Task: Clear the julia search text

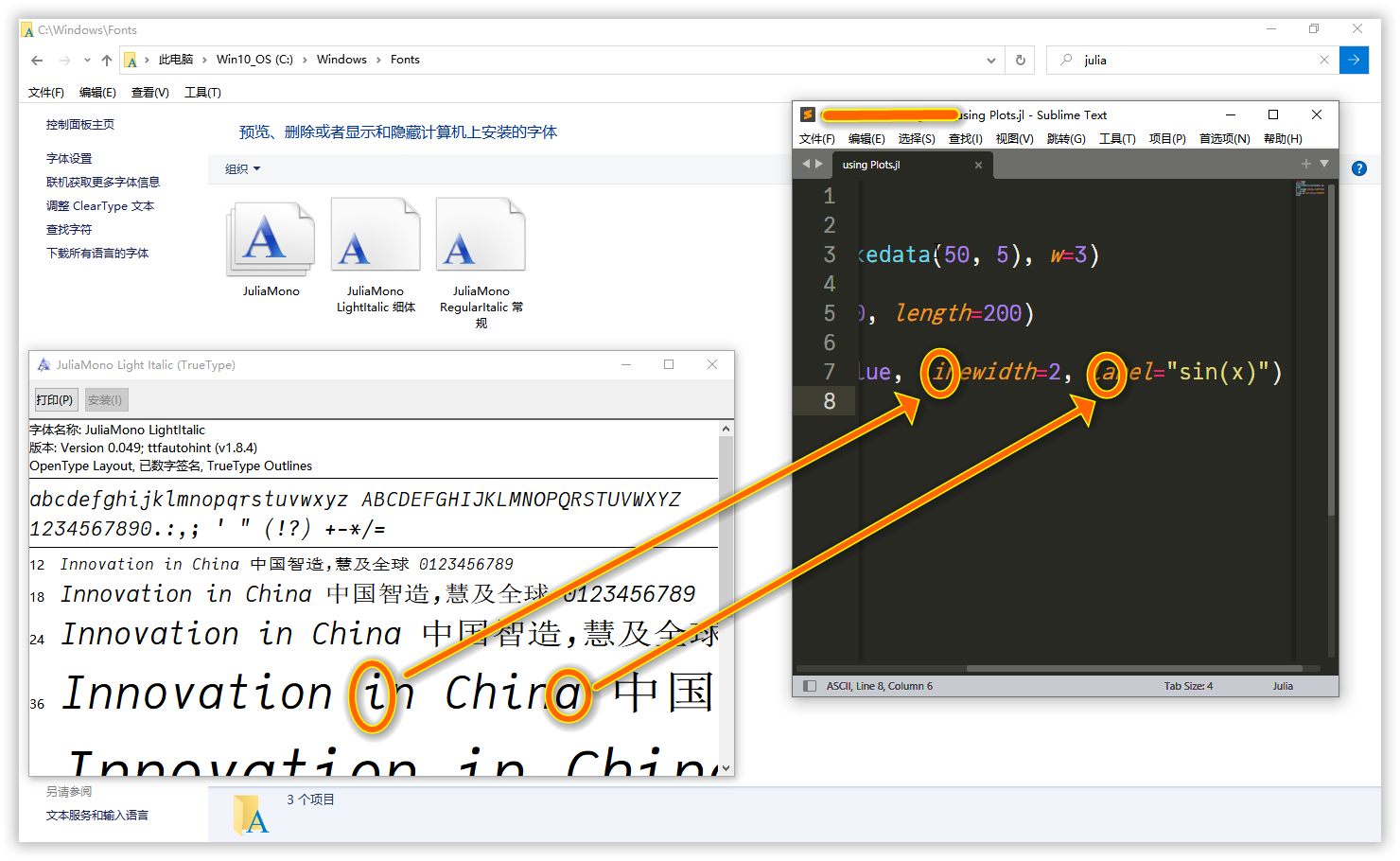Action: pos(1324,60)
